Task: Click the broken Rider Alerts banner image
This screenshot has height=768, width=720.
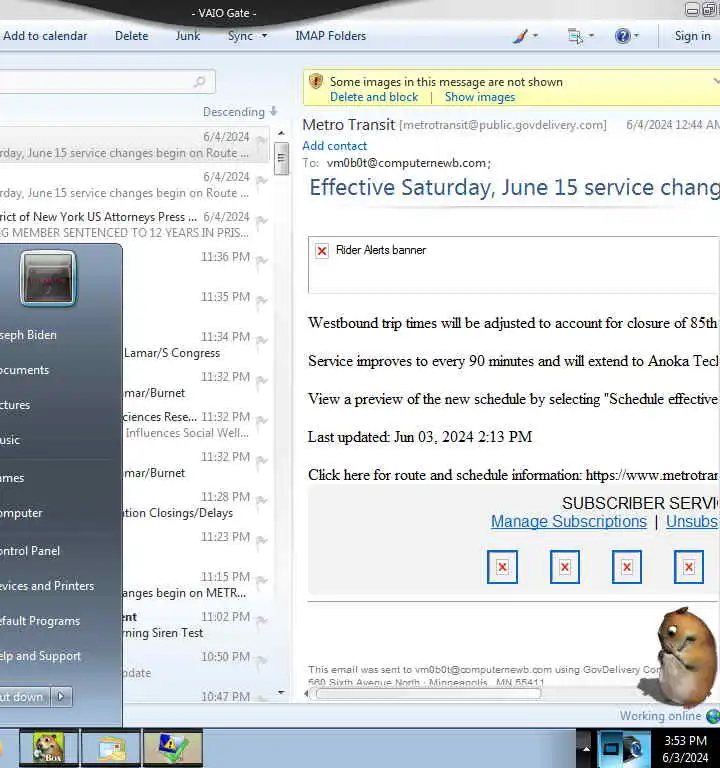Action: click(322, 251)
